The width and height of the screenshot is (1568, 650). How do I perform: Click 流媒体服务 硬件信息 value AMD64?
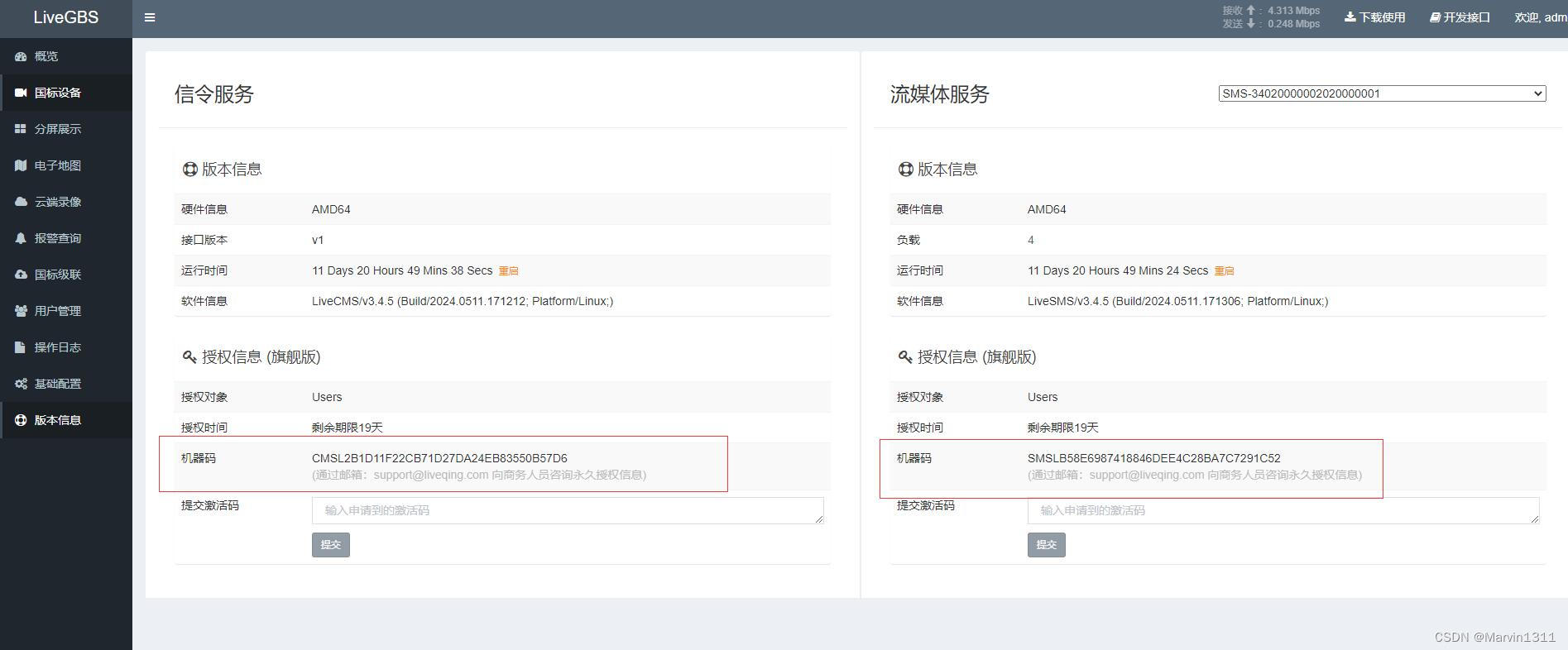[1047, 209]
